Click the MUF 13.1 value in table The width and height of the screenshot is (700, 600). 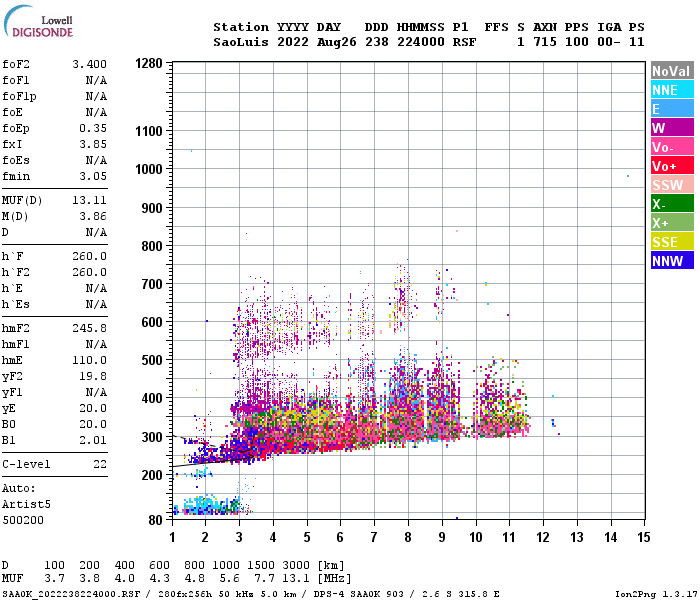point(296,579)
